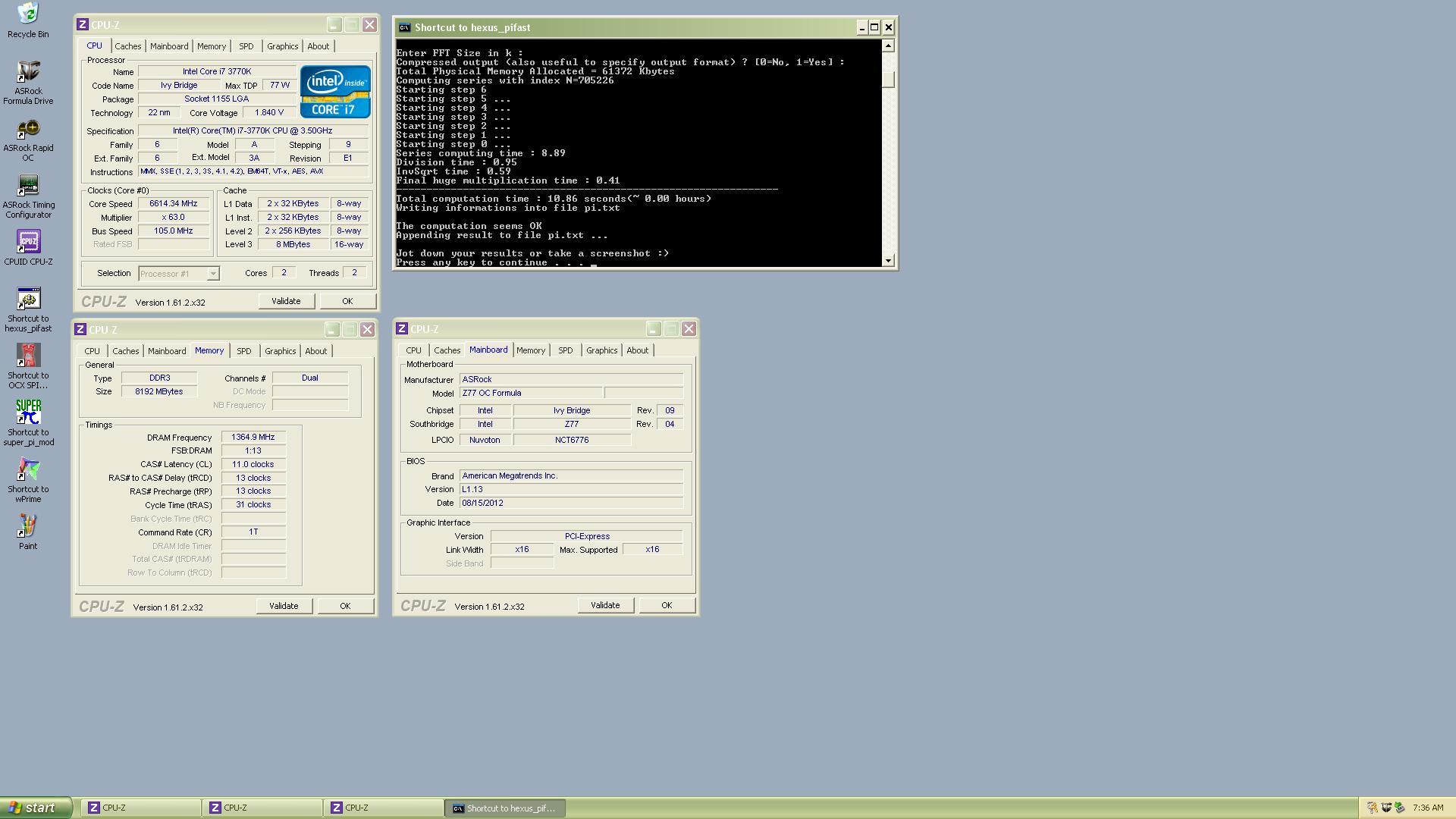Click Multiplier value x 63.0
Screen dimensions: 1456x819
click(x=174, y=218)
